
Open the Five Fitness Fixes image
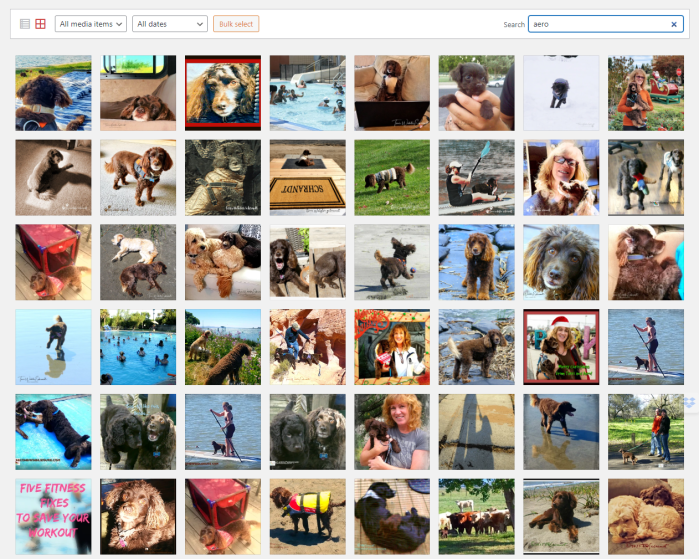click(x=53, y=516)
